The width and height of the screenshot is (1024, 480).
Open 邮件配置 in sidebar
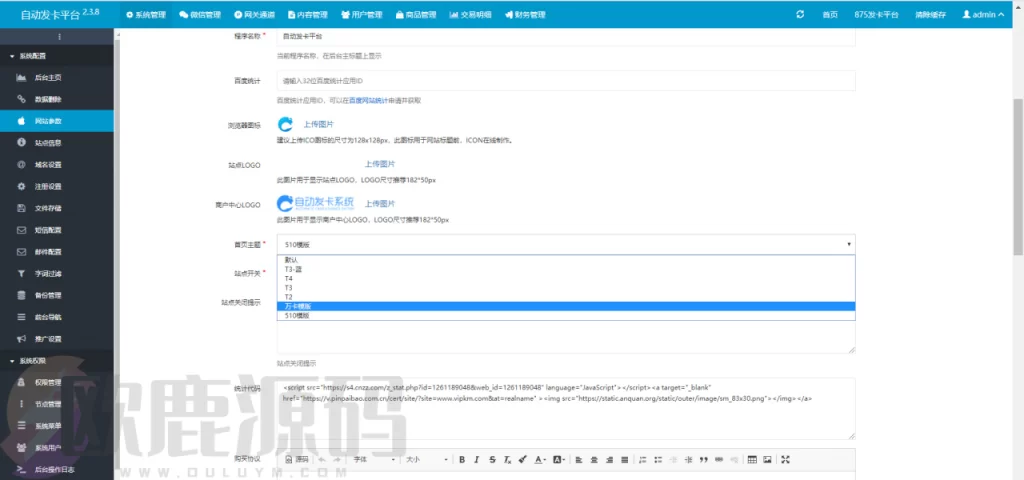(x=57, y=251)
